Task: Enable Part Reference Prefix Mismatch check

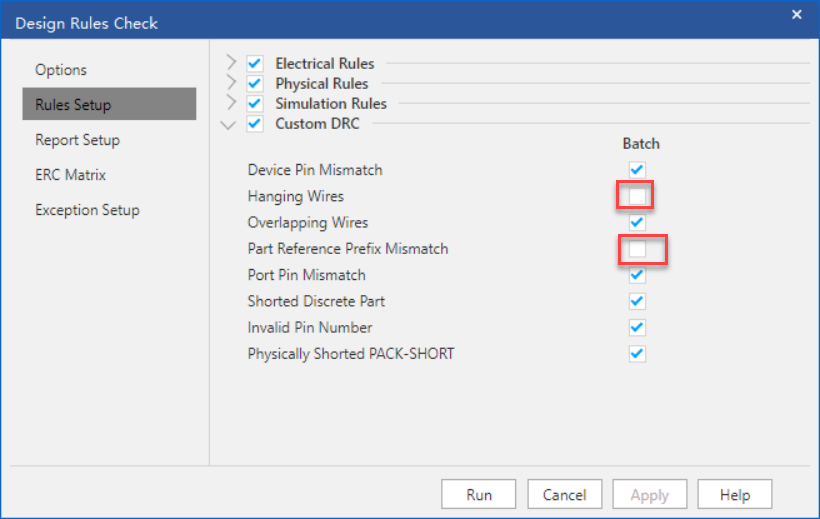Action: [x=637, y=248]
